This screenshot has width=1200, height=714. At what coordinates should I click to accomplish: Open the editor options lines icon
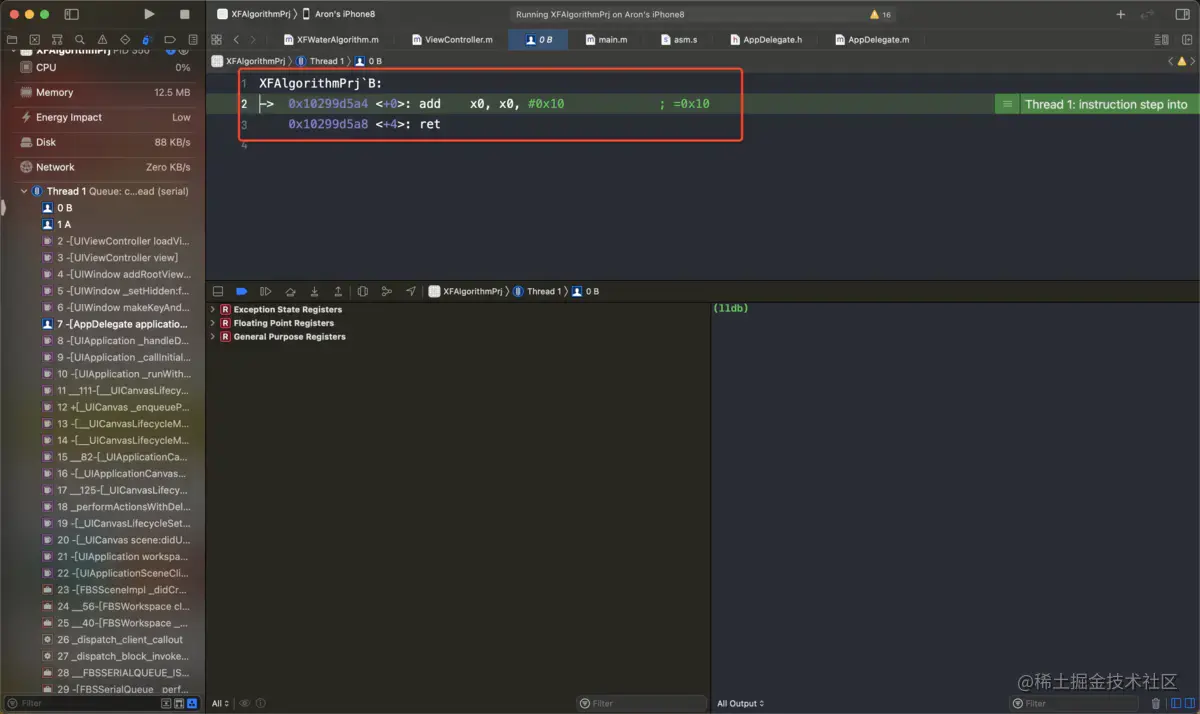1161,39
